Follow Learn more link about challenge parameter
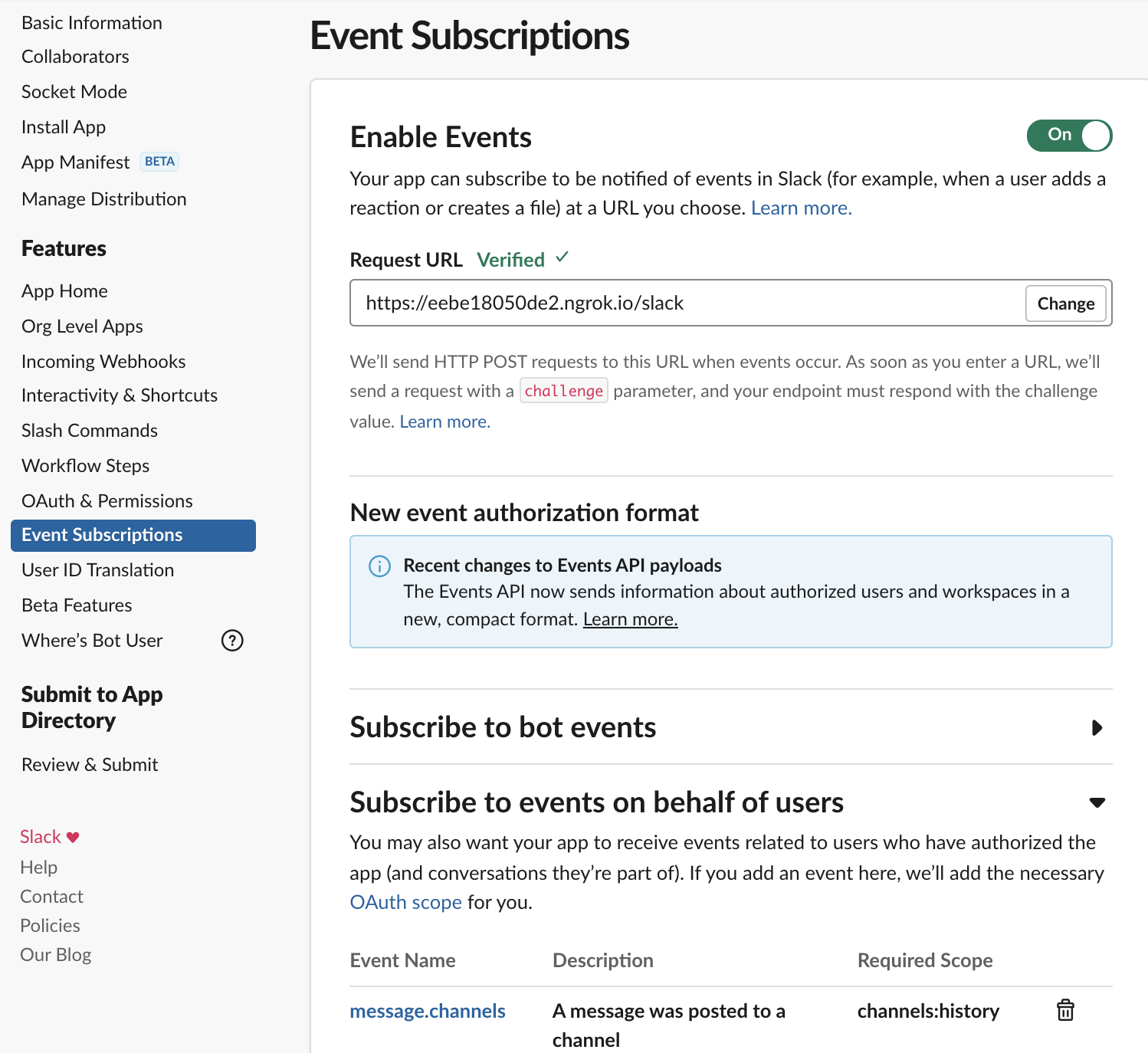 point(444,422)
